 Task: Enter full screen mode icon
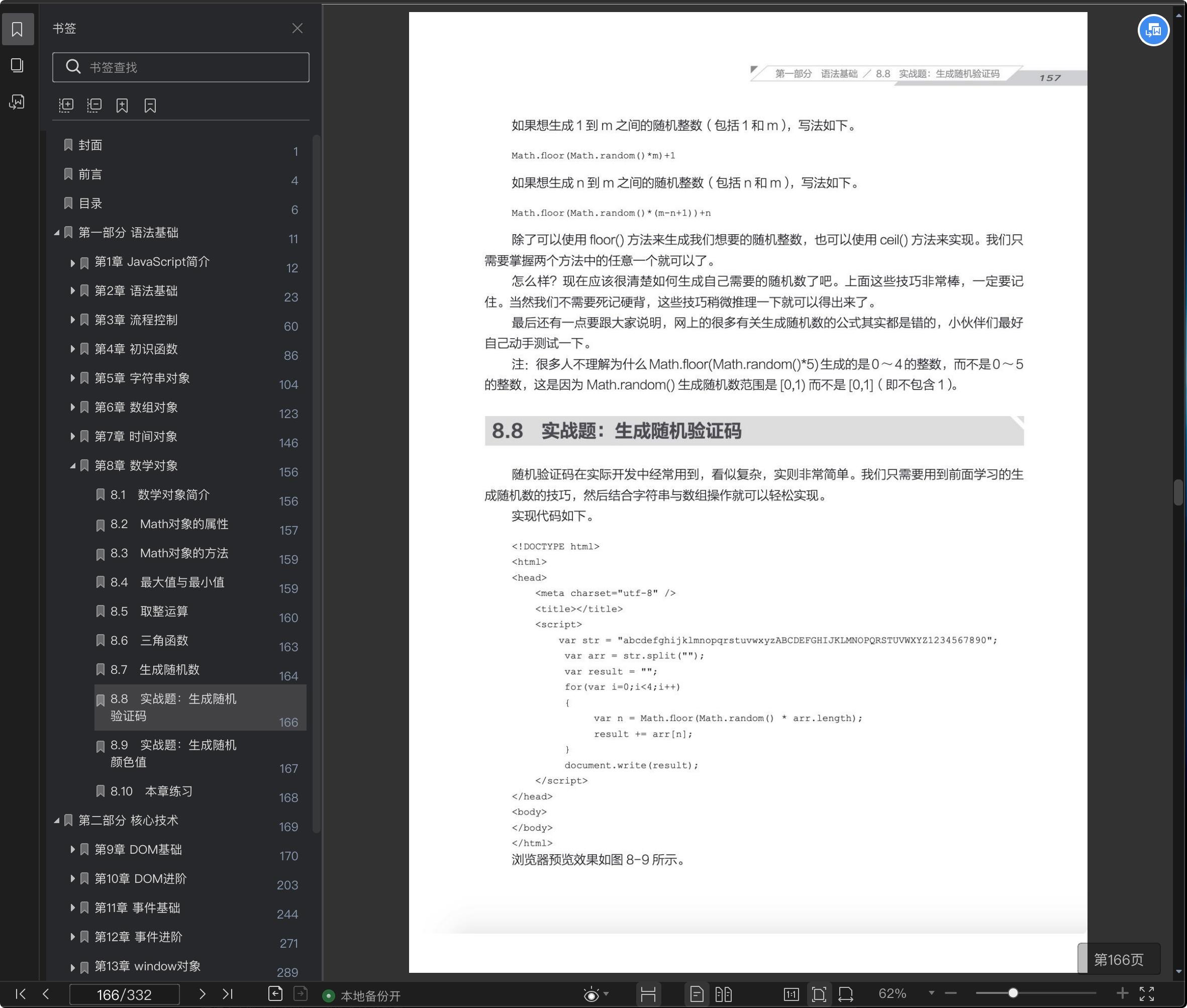[1146, 994]
